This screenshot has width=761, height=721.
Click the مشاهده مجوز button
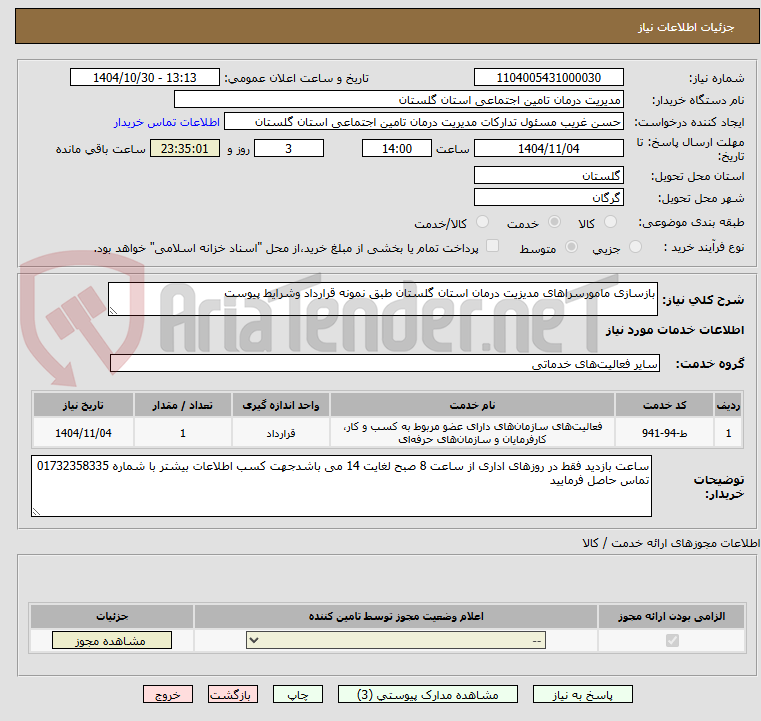tap(112, 640)
